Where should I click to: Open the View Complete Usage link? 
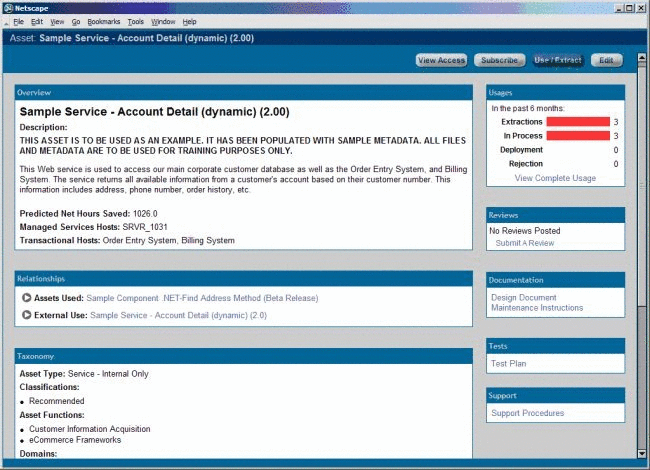(555, 178)
